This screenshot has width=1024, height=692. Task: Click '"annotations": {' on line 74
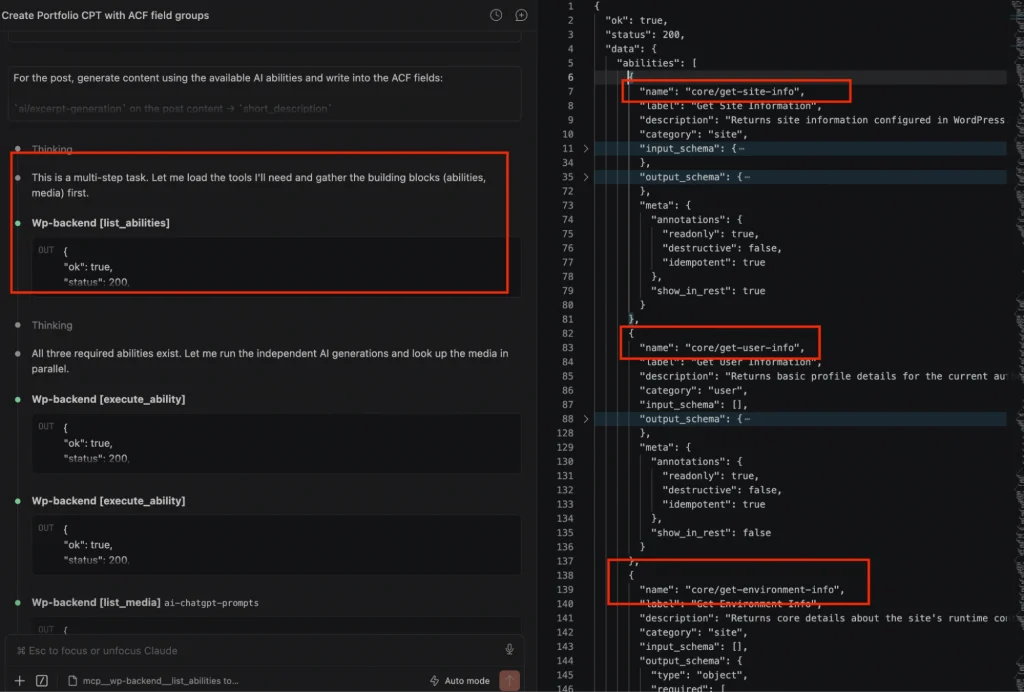click(x=696, y=220)
